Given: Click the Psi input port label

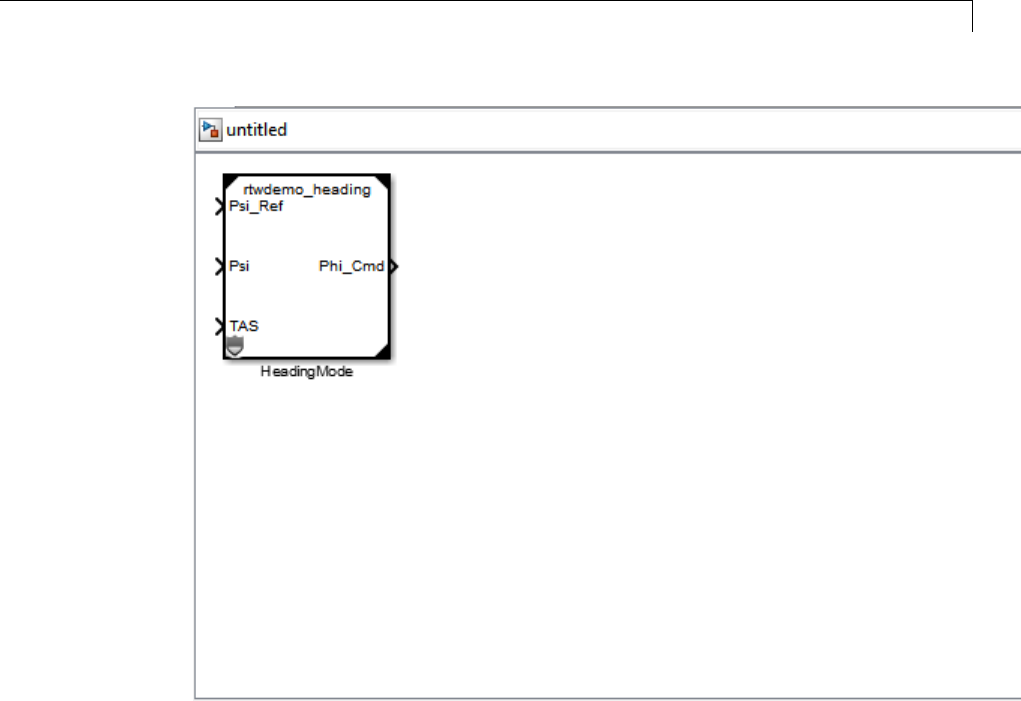Looking at the screenshot, I should pyautogui.click(x=239, y=266).
